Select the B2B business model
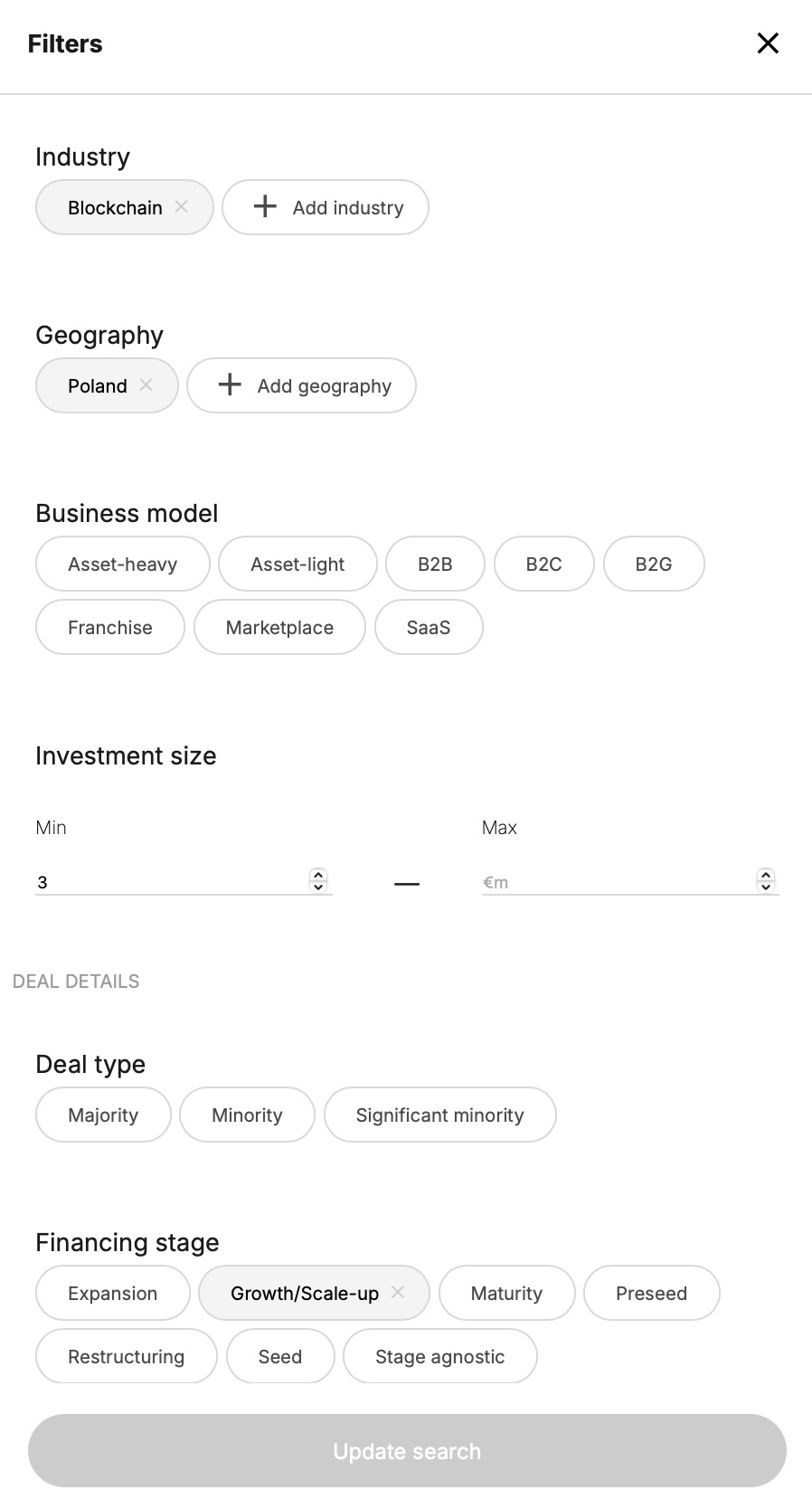Viewport: 812px width, 1509px height. [x=435, y=564]
